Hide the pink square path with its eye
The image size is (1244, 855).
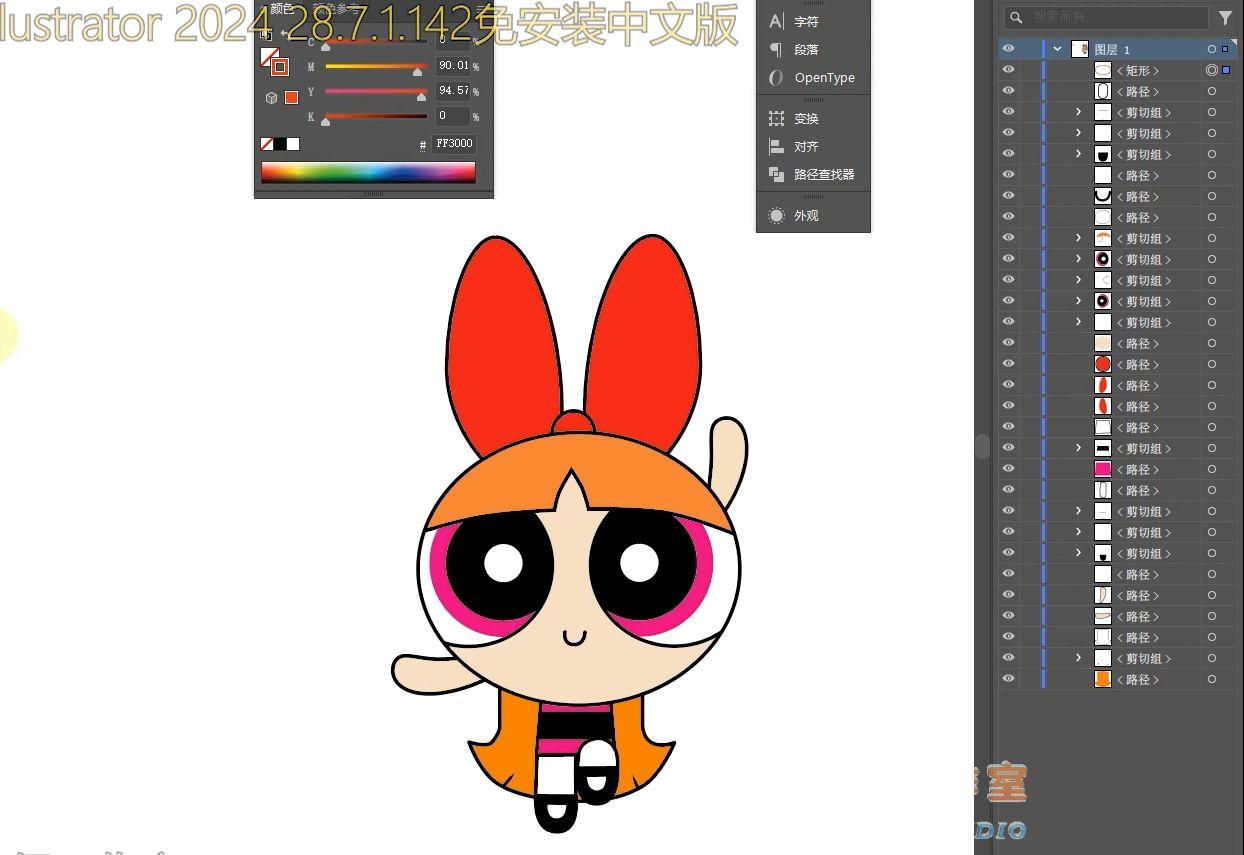tap(1008, 469)
